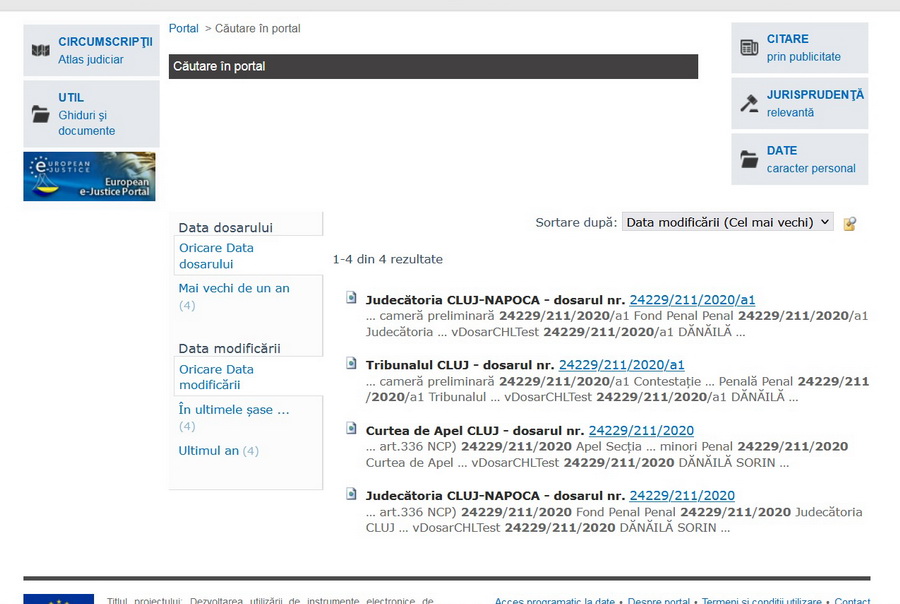Image resolution: width=900 pixels, height=604 pixels.
Task: Select Oricare Data dosarului filter
Action: click(216, 256)
